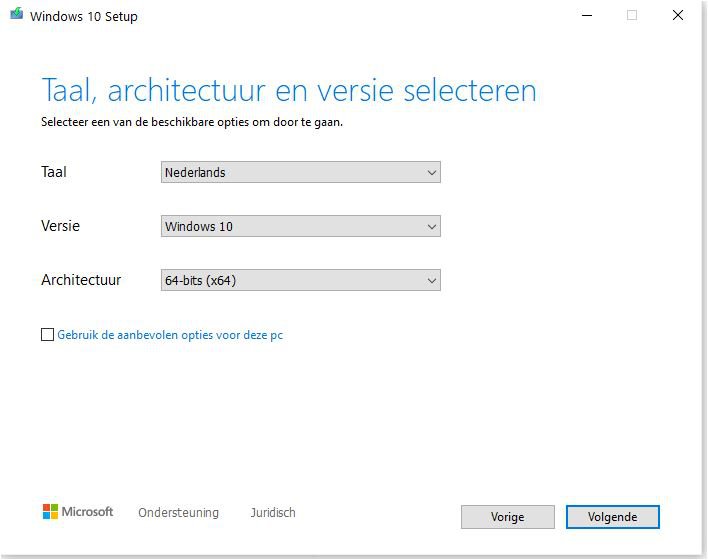The height and width of the screenshot is (560, 708).
Task: Click the 'Windows 10 Setup' title bar text
Action: click(84, 16)
